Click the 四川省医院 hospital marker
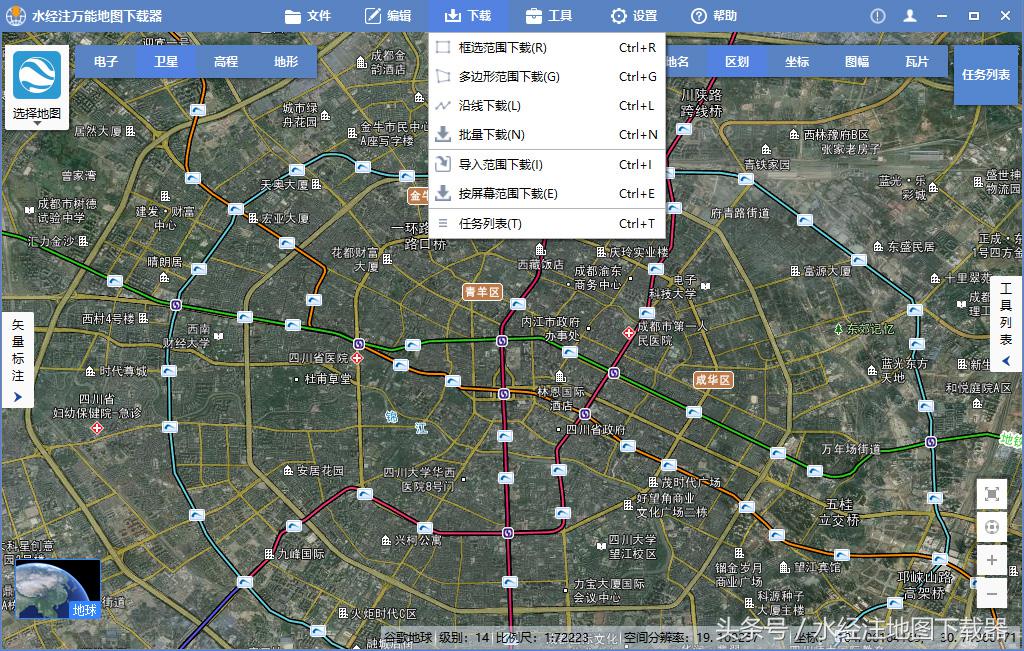 coord(357,358)
